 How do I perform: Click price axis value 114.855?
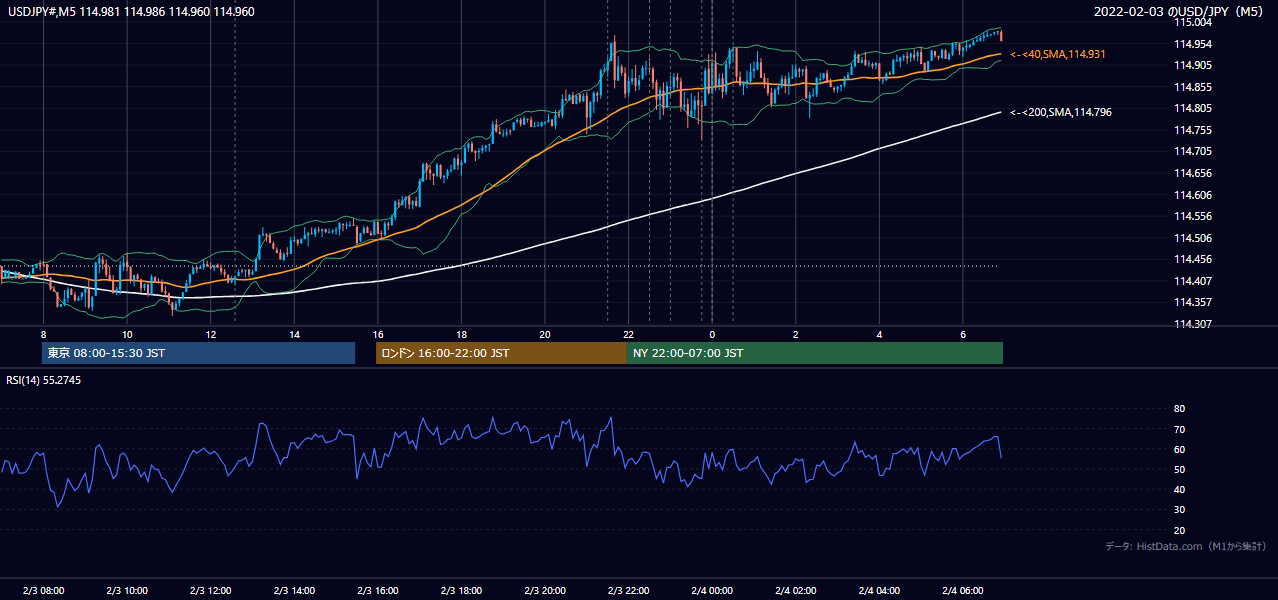pos(1192,87)
